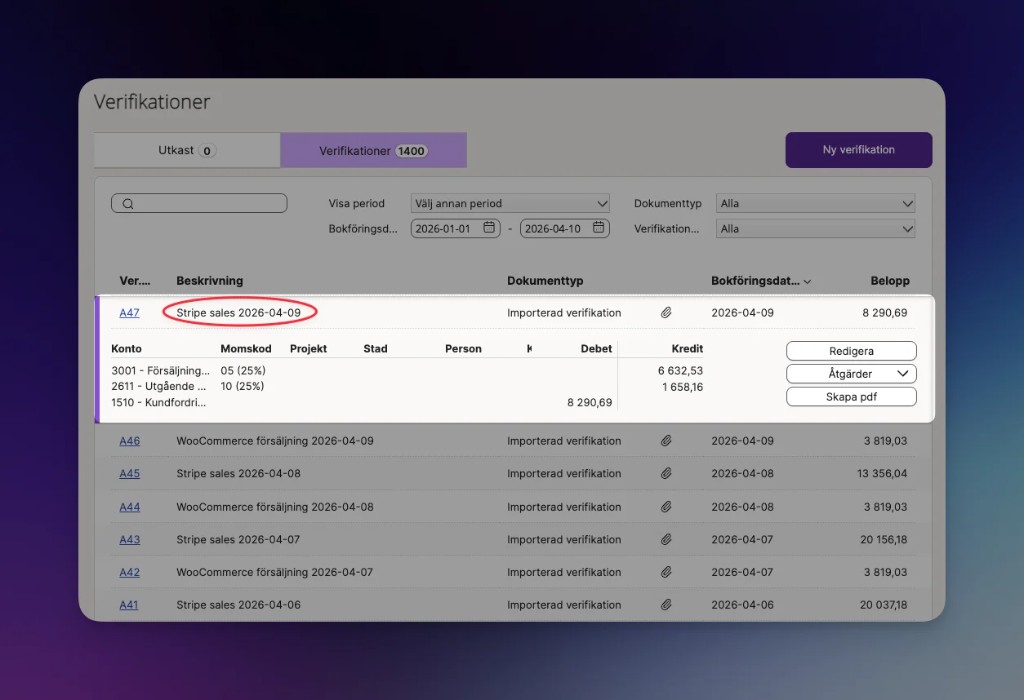Click the paperclip icon on row A45
Viewport: 1024px width, 700px height.
click(666, 474)
